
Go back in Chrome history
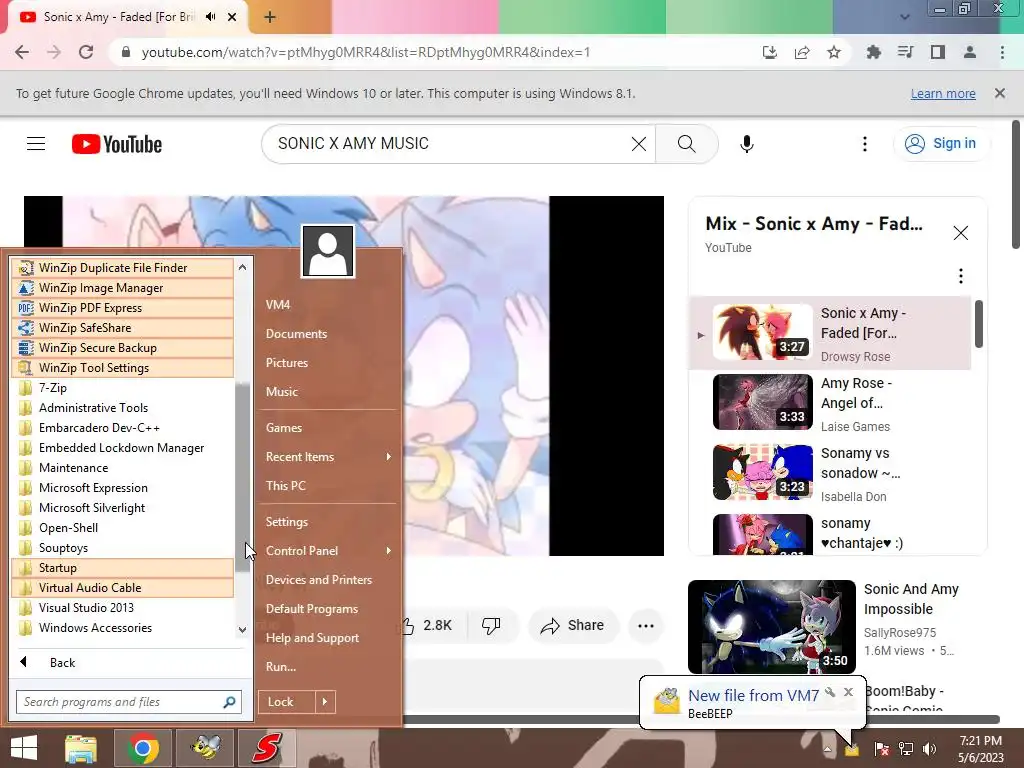click(x=22, y=52)
